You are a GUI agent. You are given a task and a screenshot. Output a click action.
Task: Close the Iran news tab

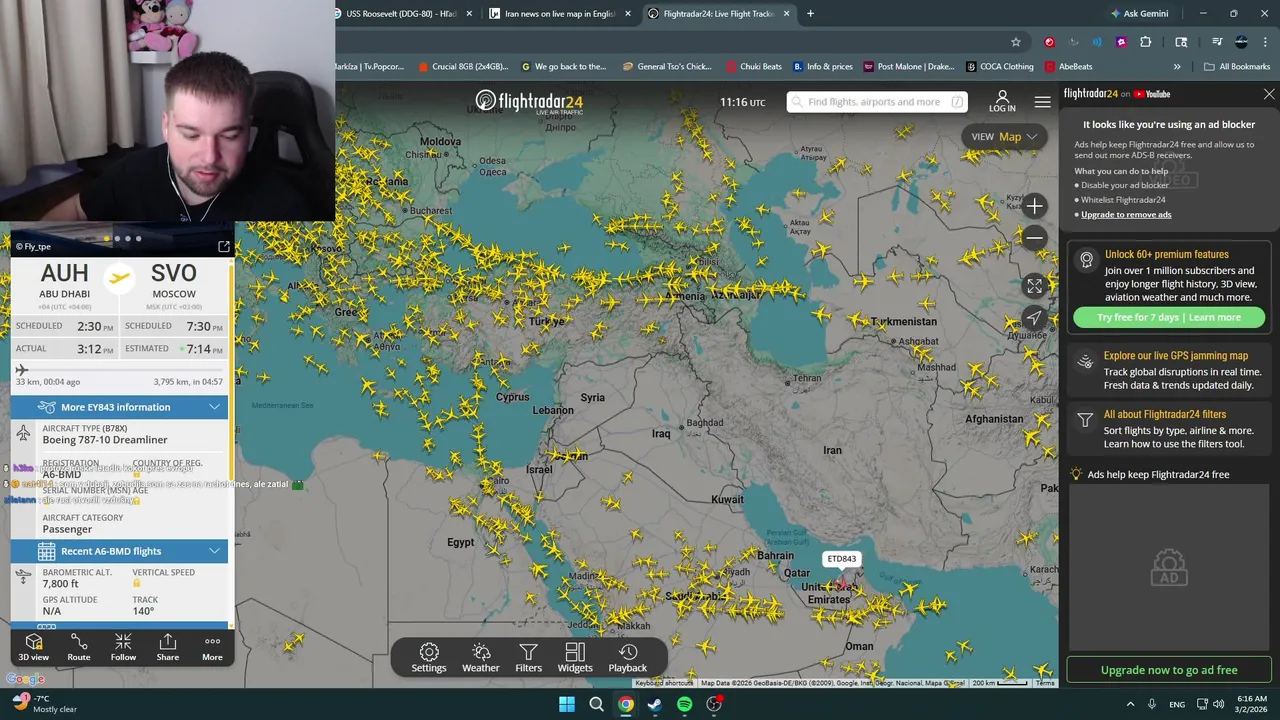click(x=629, y=14)
